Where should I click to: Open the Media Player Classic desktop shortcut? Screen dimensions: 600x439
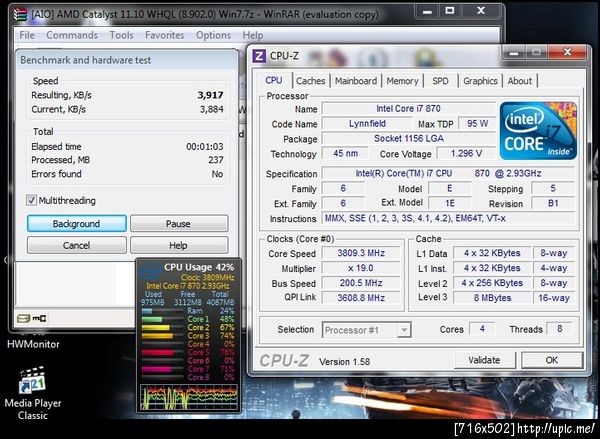tap(33, 393)
